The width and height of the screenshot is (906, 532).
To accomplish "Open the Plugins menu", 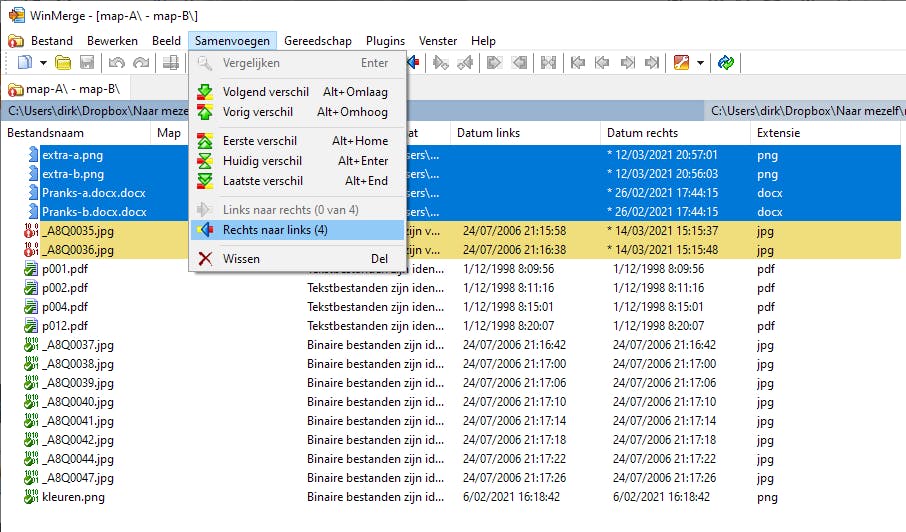I will click(x=385, y=41).
